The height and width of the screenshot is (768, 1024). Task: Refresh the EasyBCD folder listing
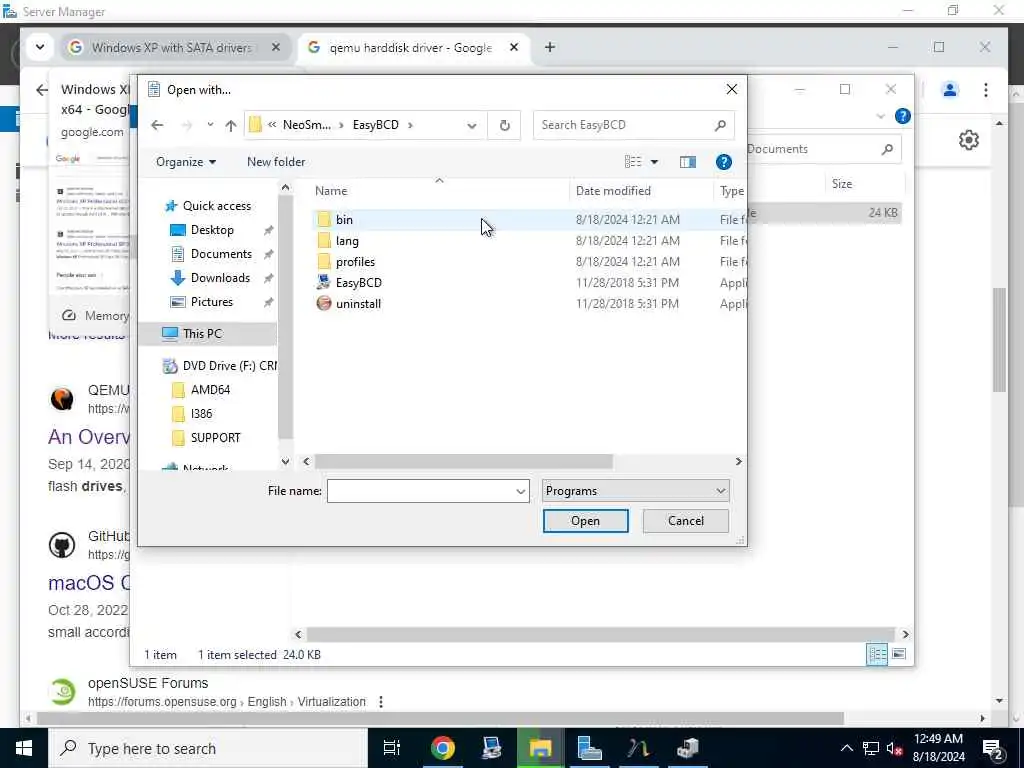504,125
